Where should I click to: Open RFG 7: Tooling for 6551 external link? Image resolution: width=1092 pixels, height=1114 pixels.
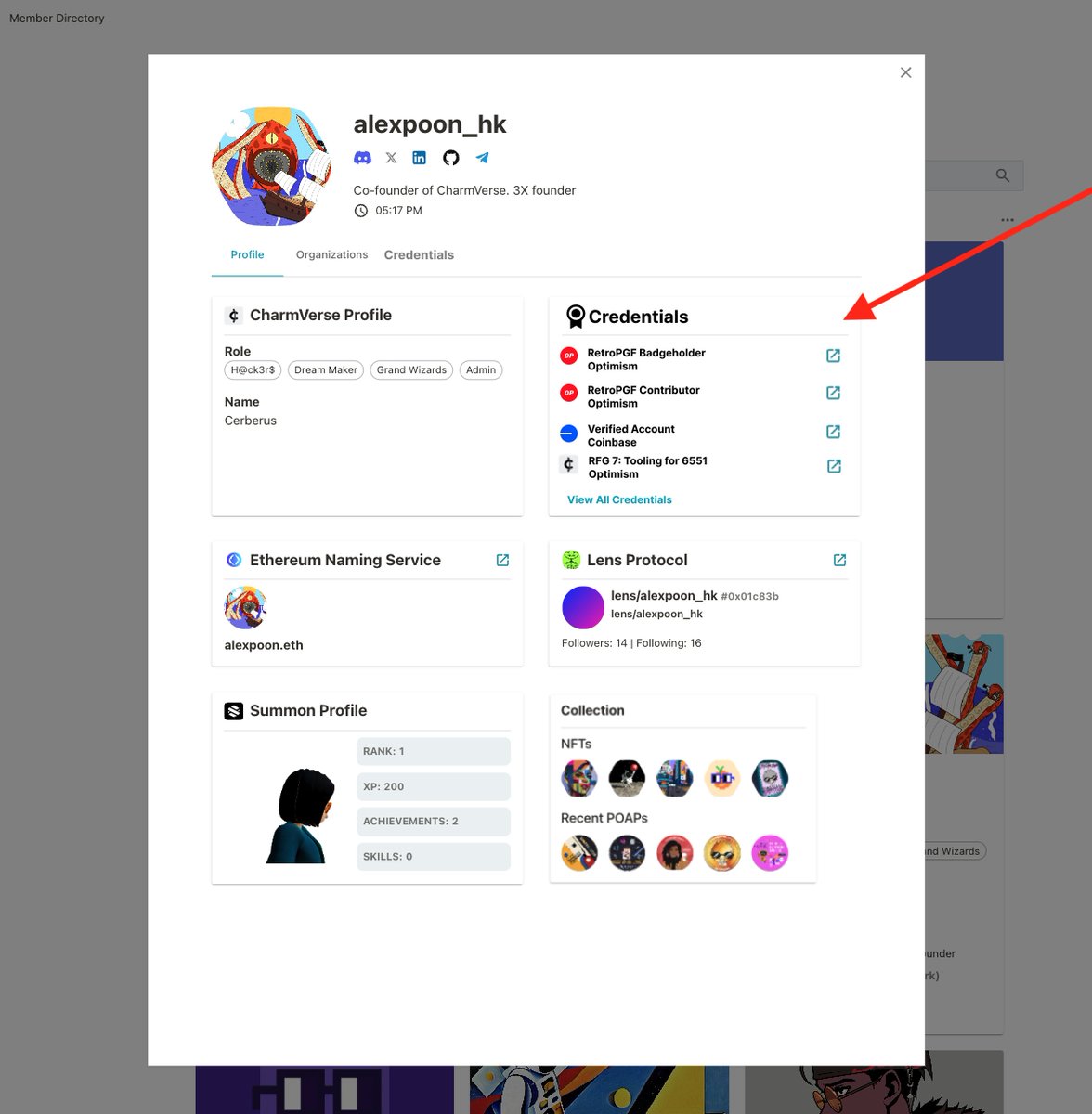click(833, 465)
